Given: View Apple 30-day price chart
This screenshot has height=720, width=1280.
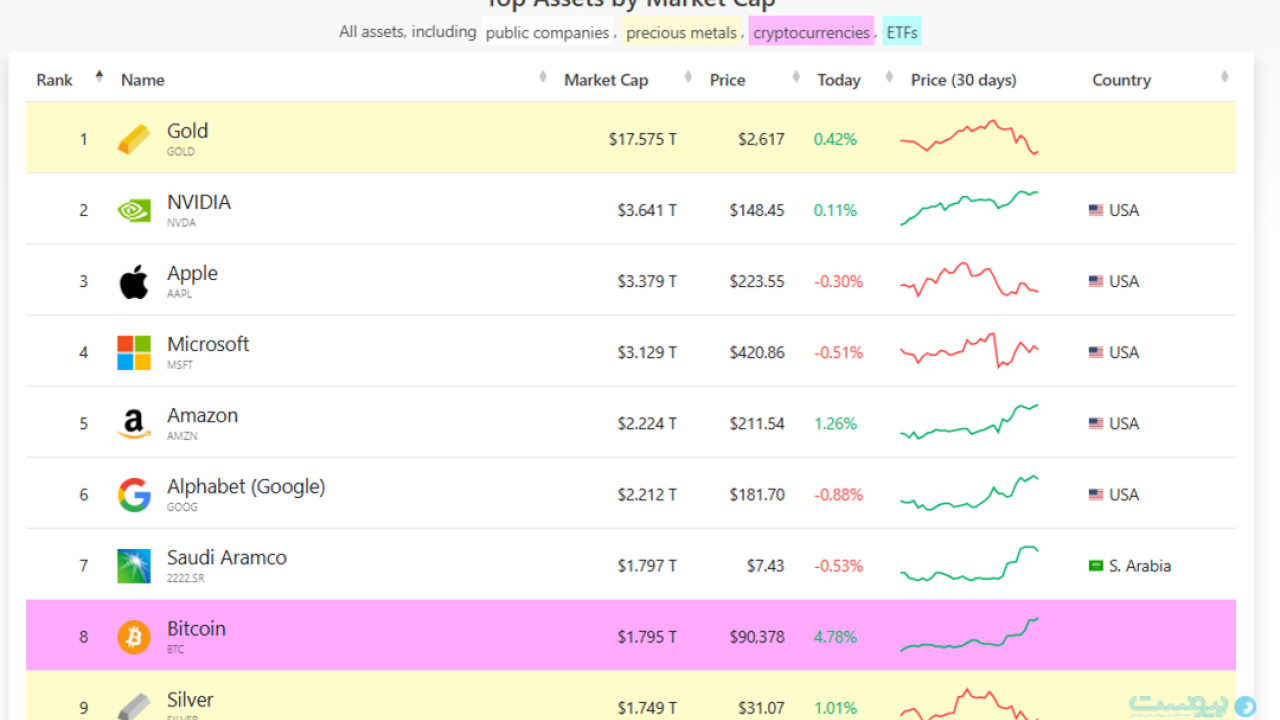Looking at the screenshot, I should 969,280.
